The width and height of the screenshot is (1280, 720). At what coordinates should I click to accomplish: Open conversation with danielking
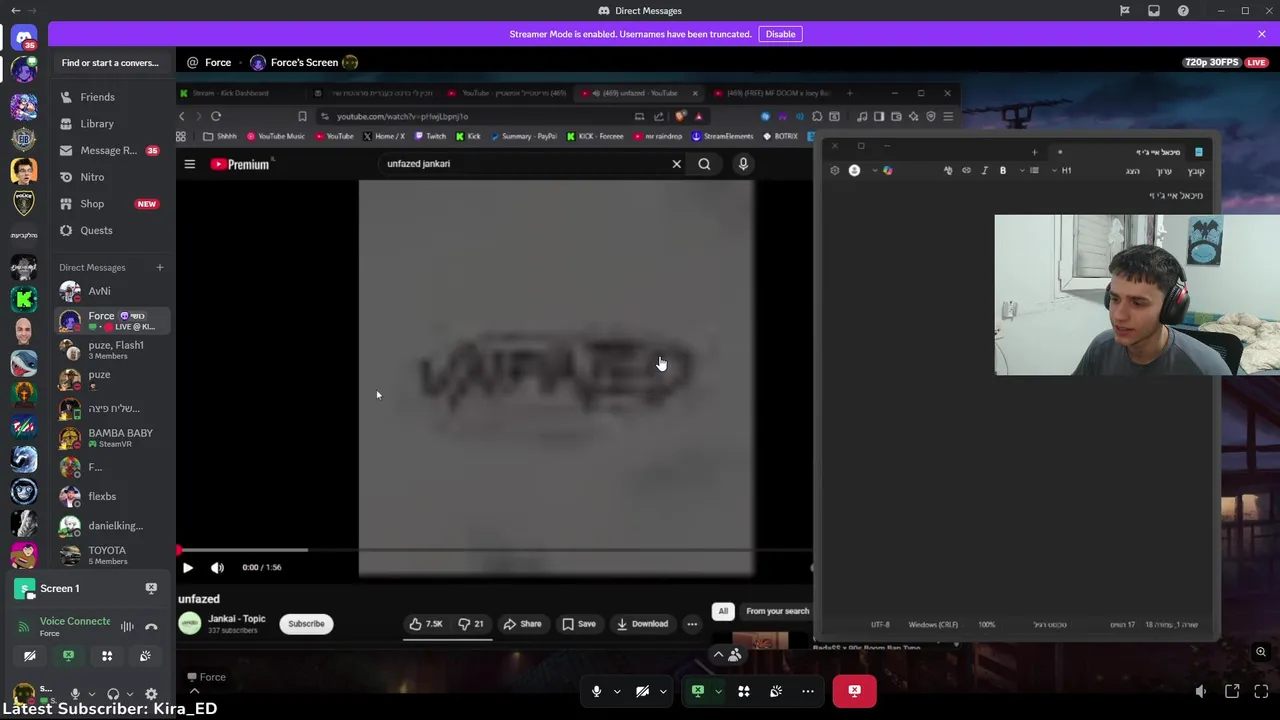click(110, 526)
